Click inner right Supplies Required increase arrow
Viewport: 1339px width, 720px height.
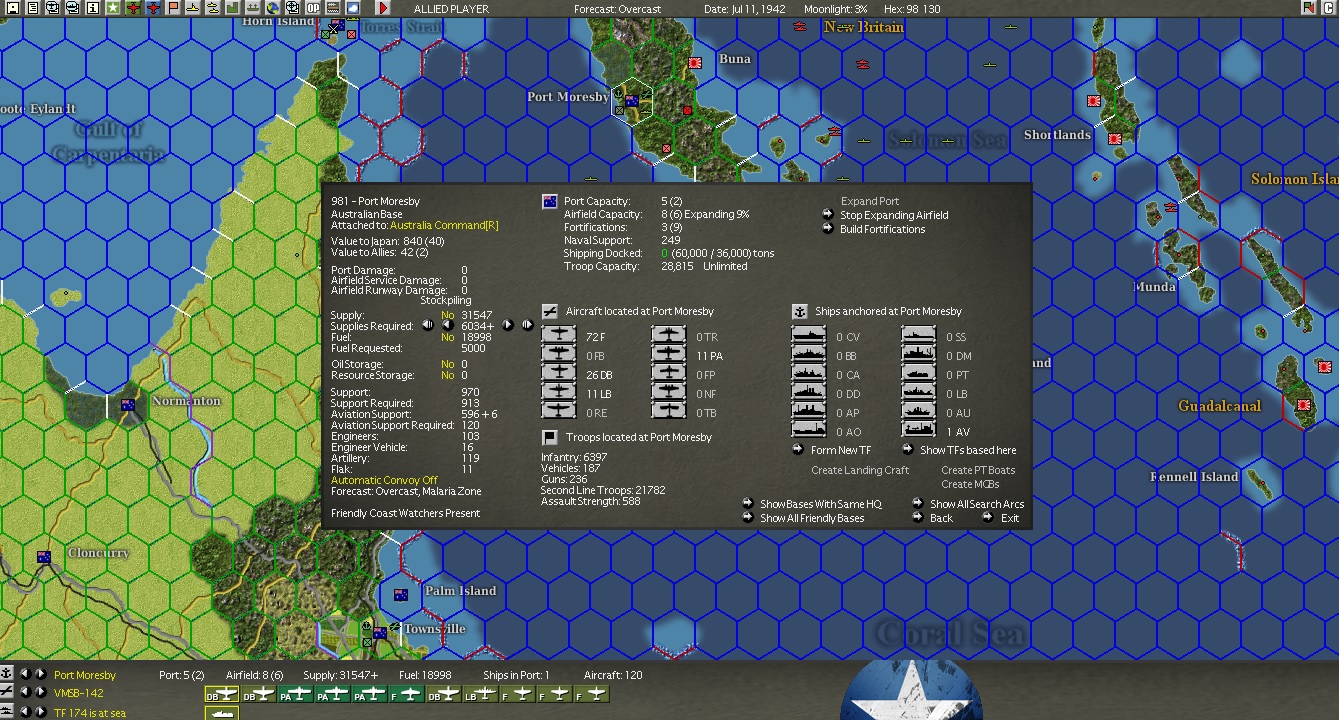click(508, 325)
